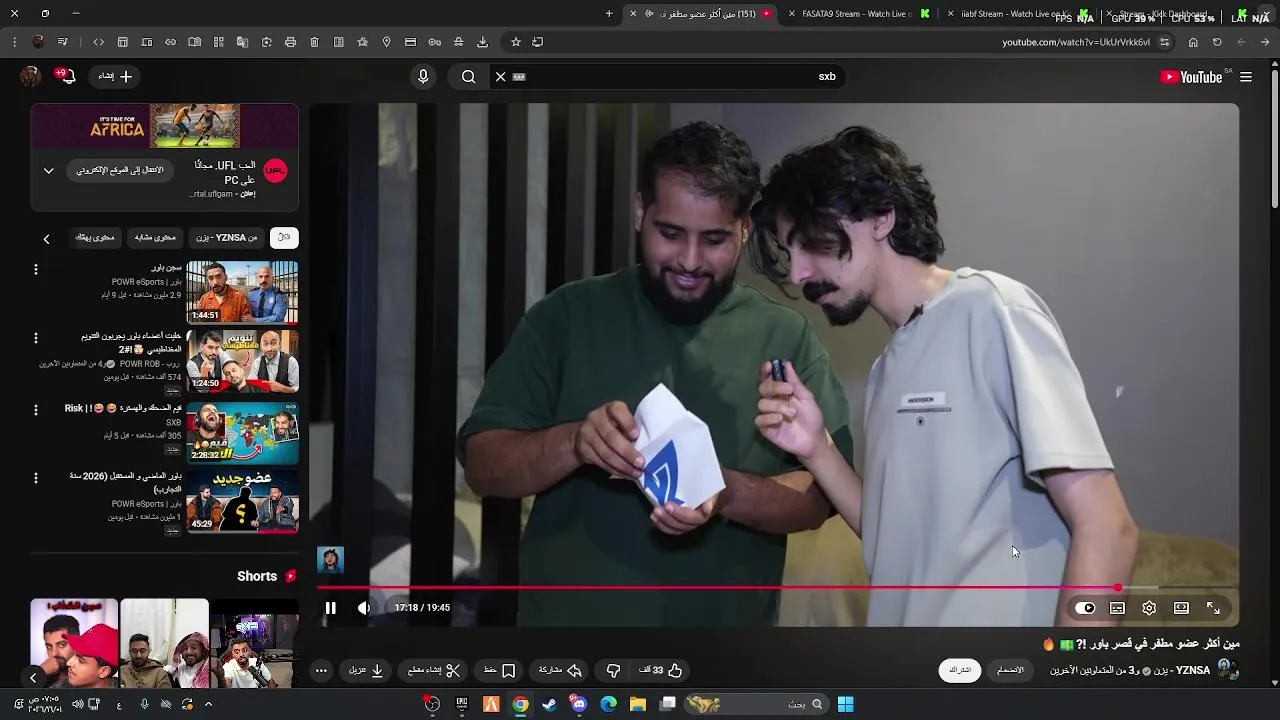Open options for 'سجن باور' video
1280x720 pixels.
36,269
